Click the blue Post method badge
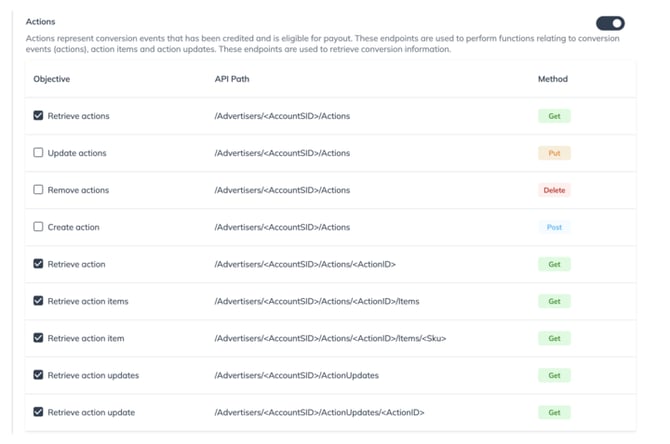 click(553, 227)
